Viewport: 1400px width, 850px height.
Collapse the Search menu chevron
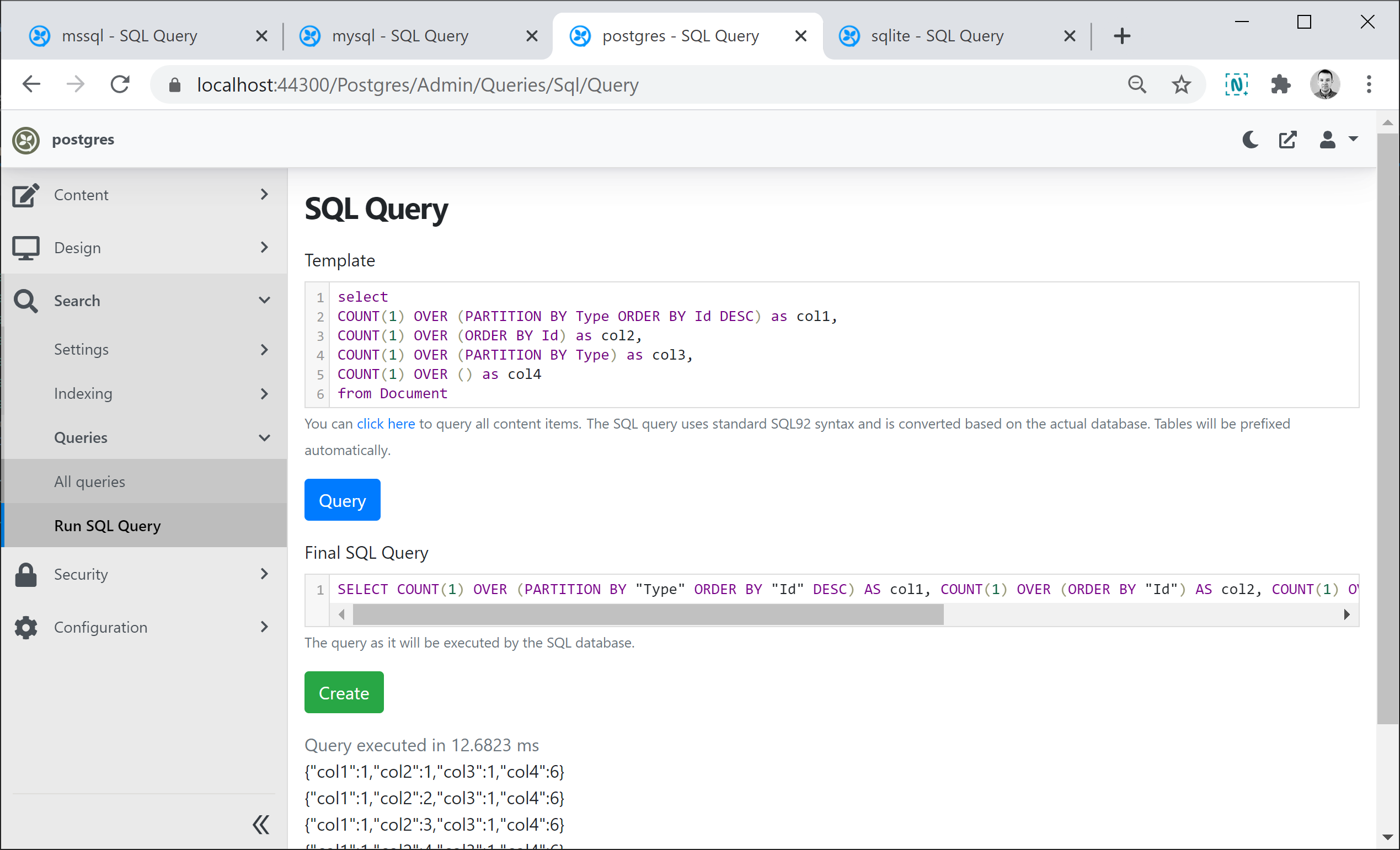coord(265,300)
